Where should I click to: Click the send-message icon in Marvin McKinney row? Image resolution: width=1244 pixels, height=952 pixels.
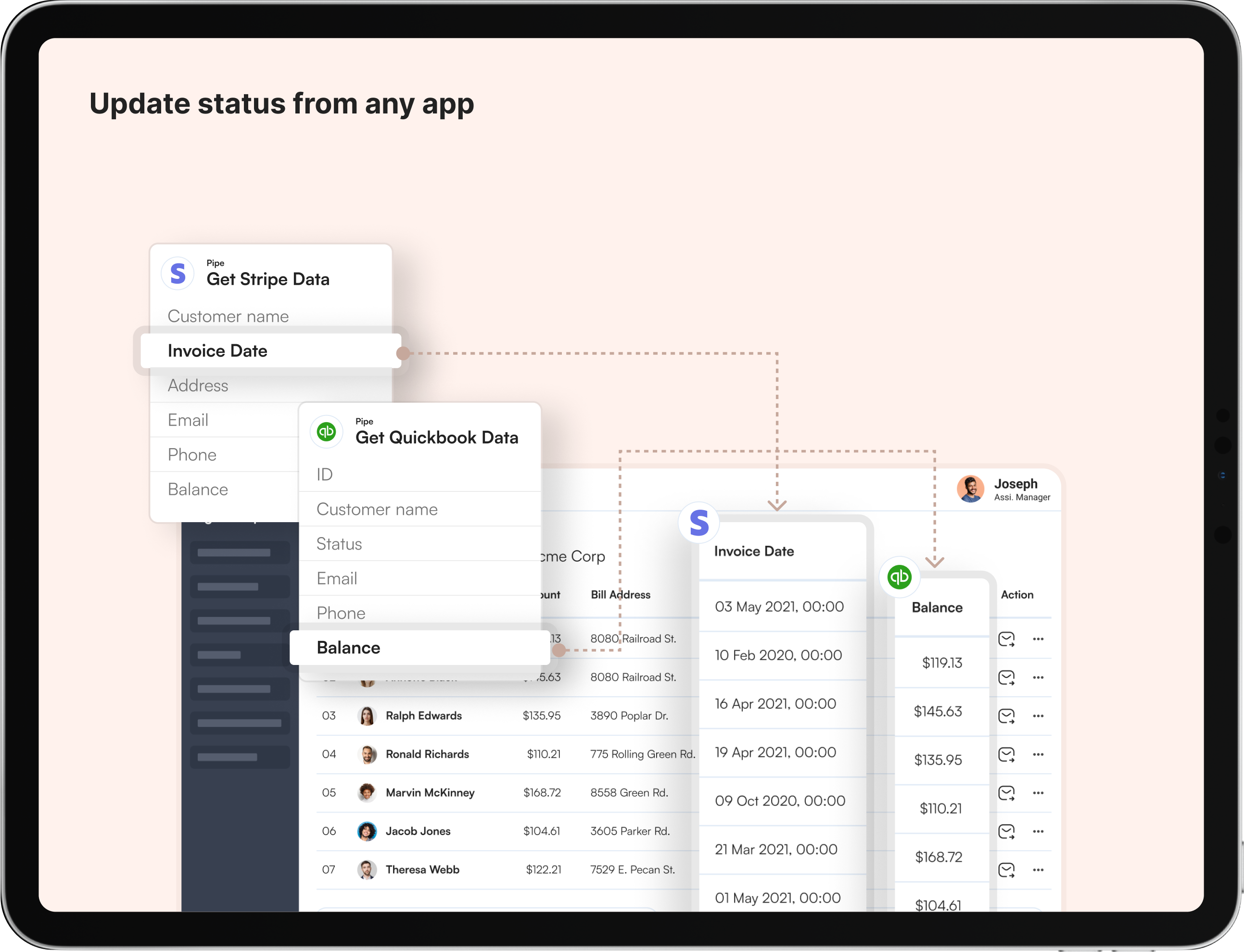[1006, 793]
